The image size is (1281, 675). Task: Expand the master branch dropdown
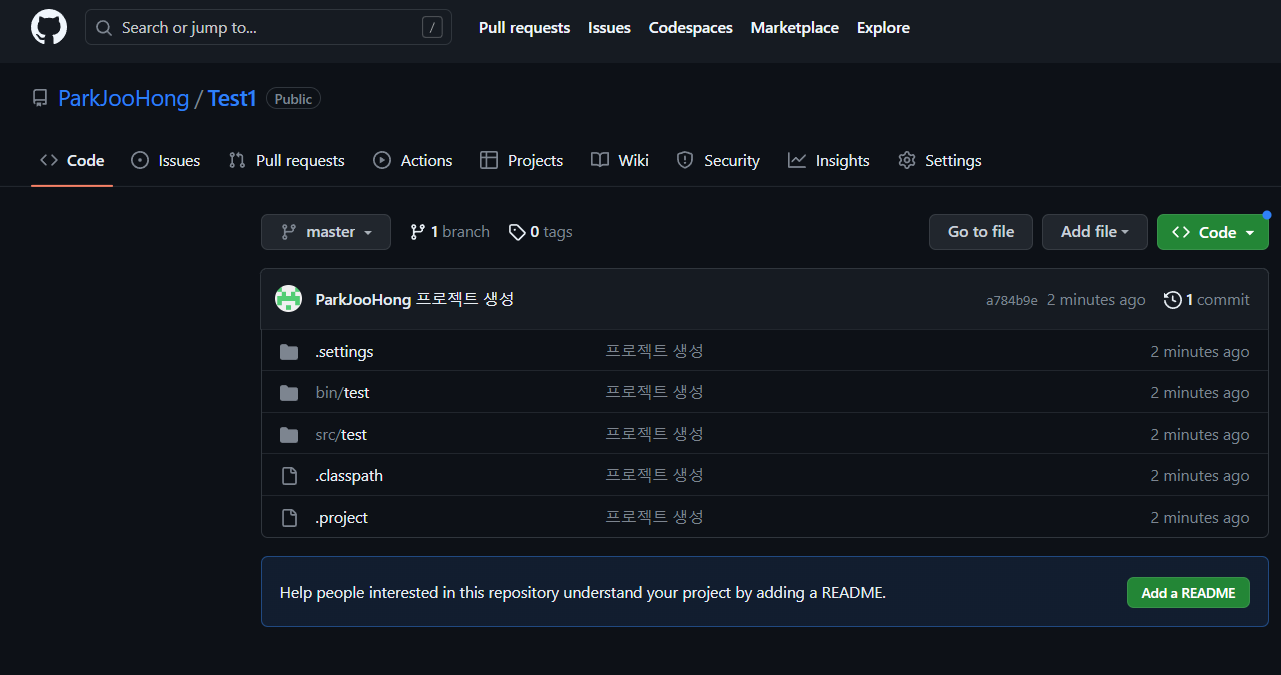[326, 232]
